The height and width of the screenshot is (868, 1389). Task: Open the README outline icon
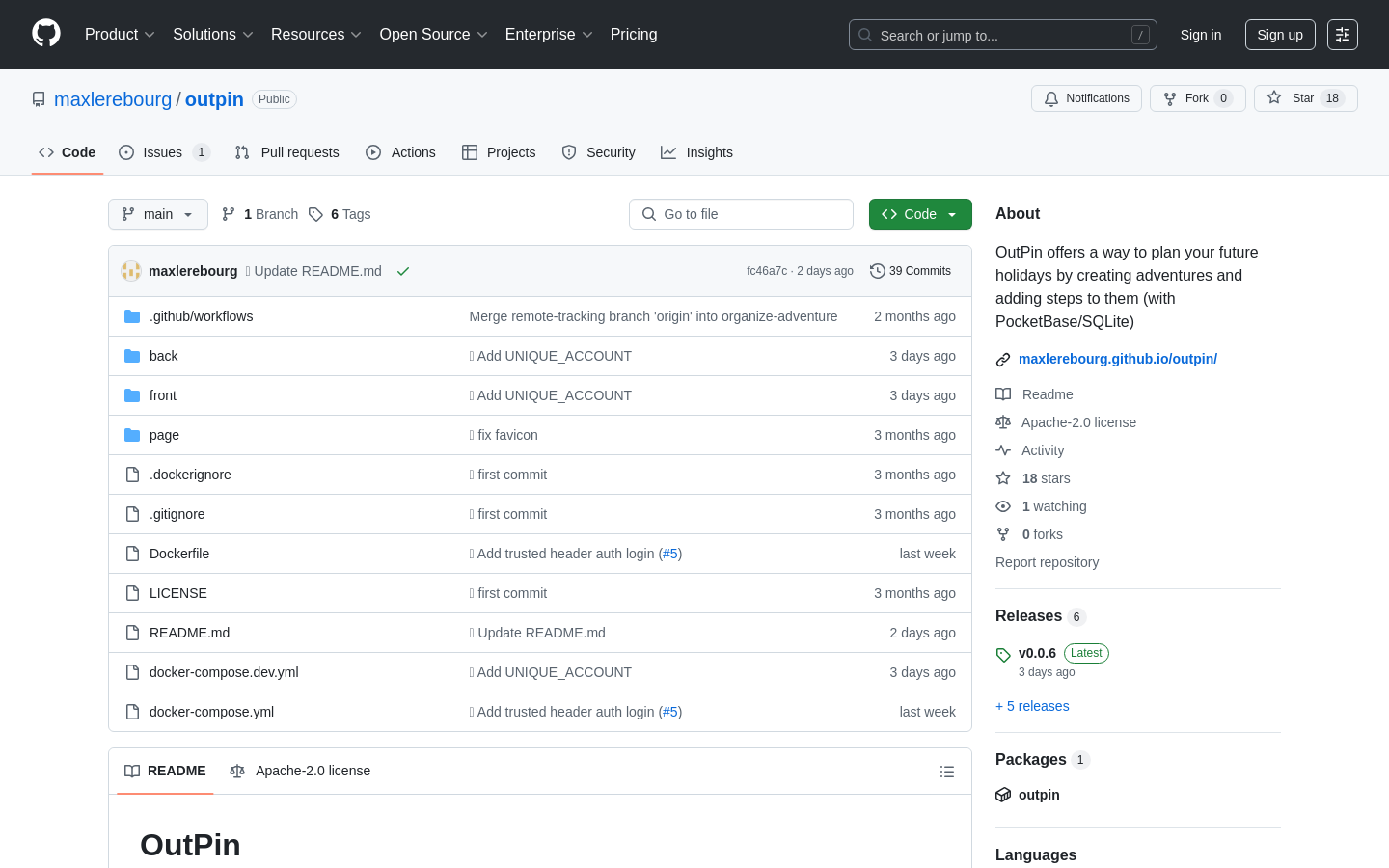pos(947,772)
